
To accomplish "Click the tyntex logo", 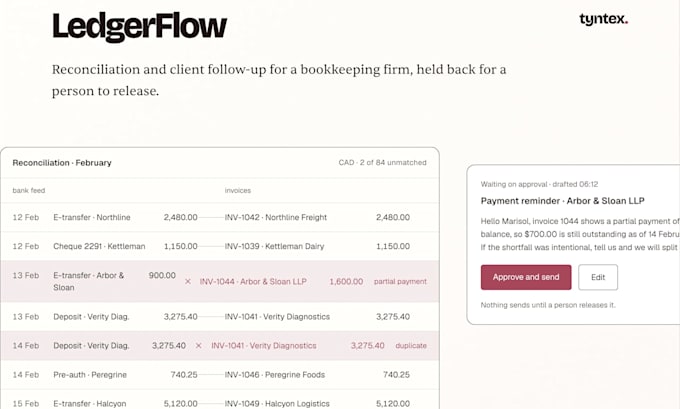I will click(x=603, y=20).
